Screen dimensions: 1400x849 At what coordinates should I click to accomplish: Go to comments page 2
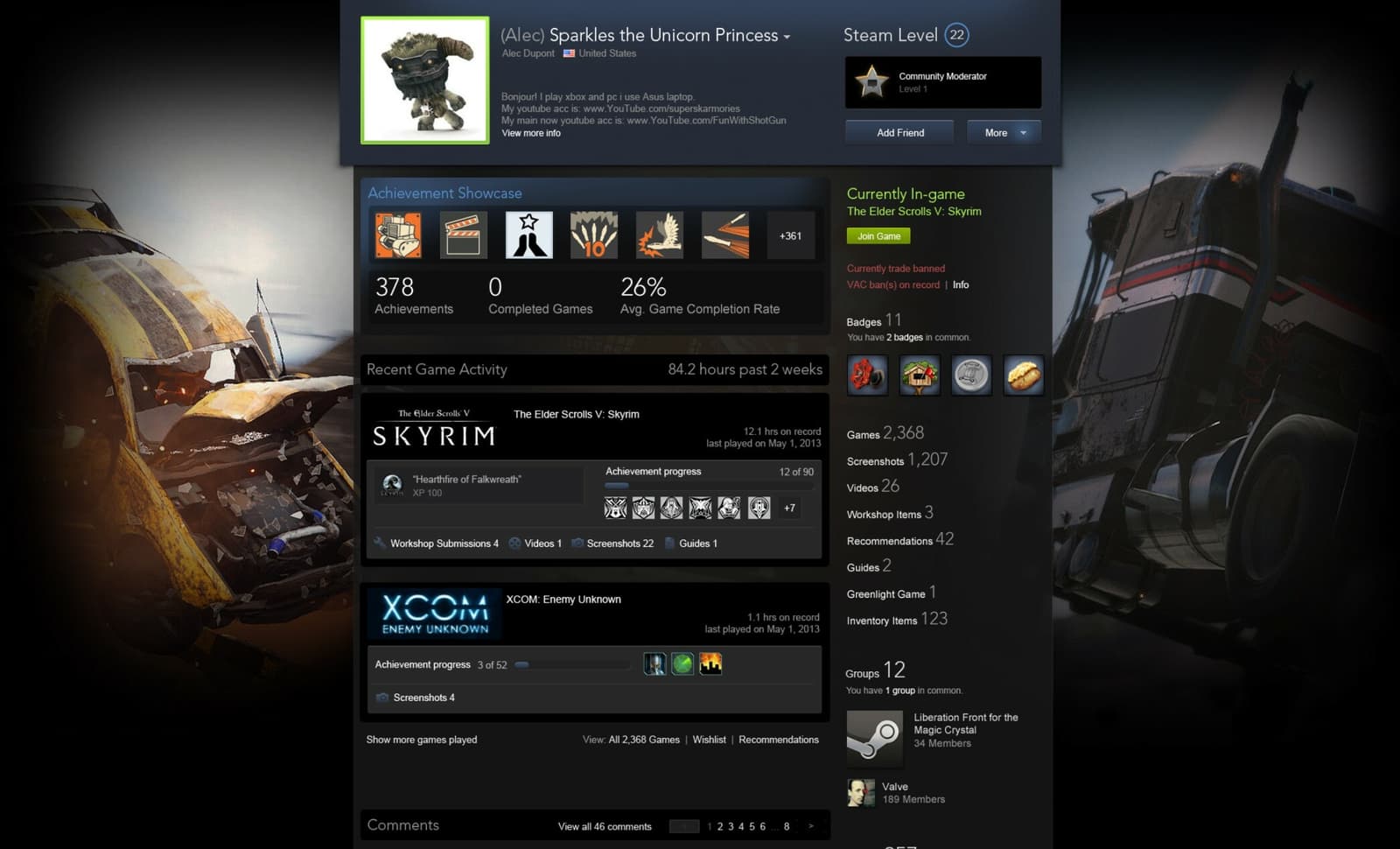point(720,826)
